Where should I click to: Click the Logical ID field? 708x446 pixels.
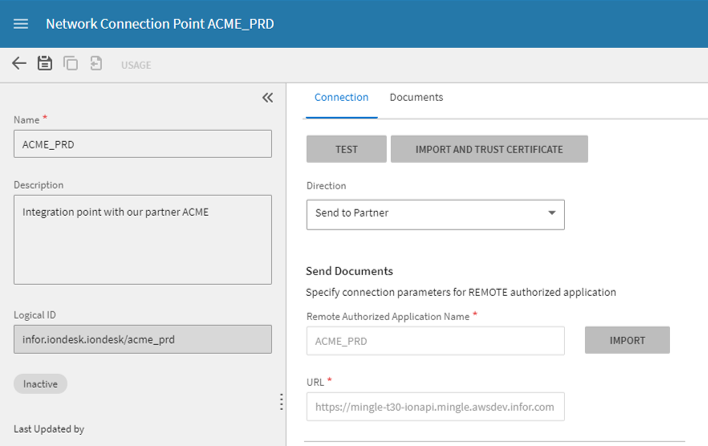[x=142, y=339]
